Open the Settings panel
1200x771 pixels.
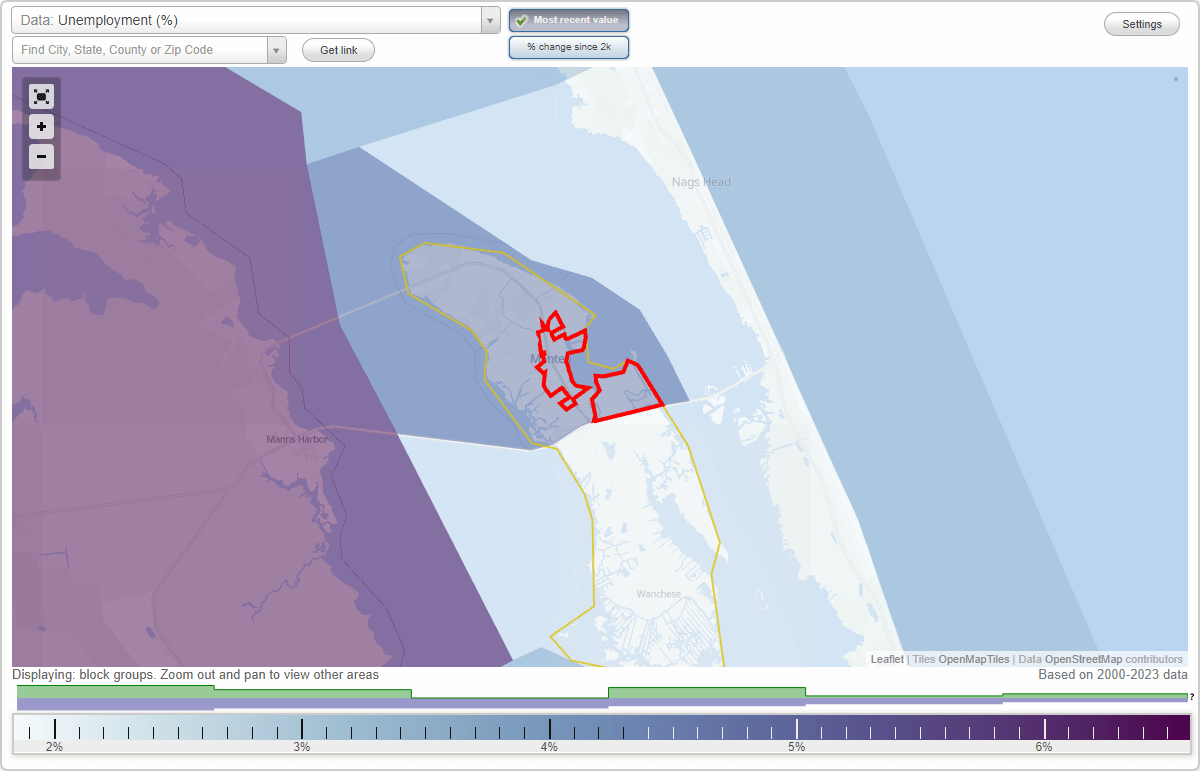[1141, 23]
